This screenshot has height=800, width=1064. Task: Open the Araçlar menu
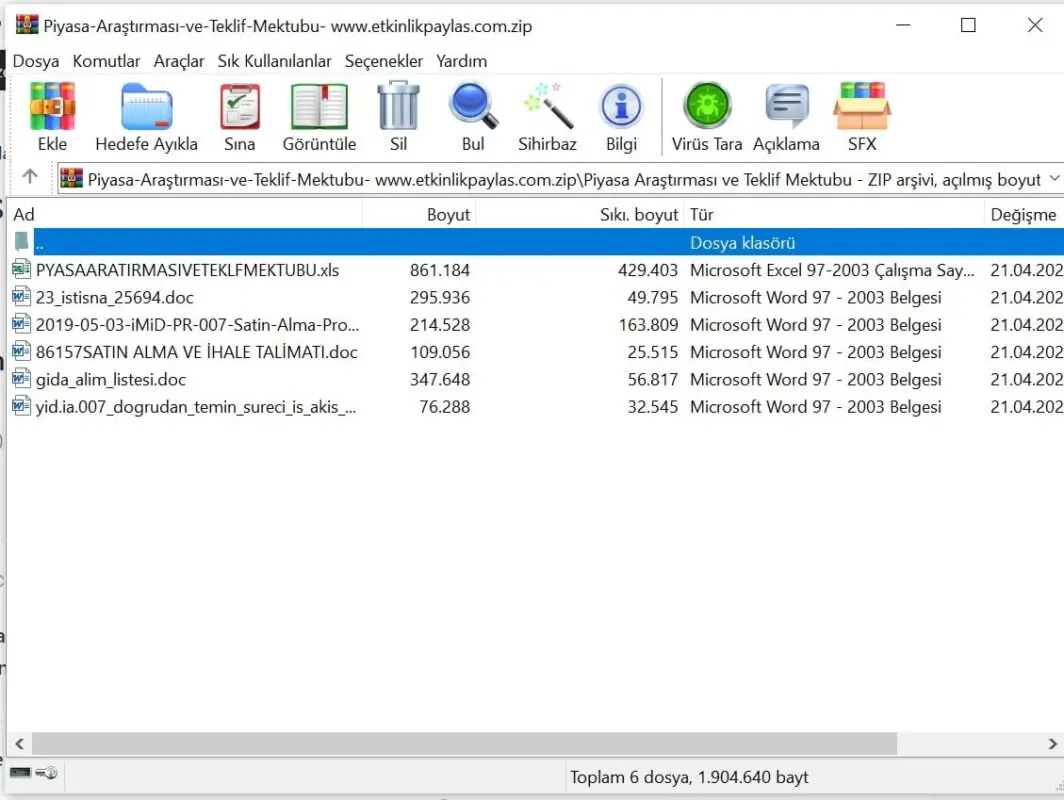(179, 61)
